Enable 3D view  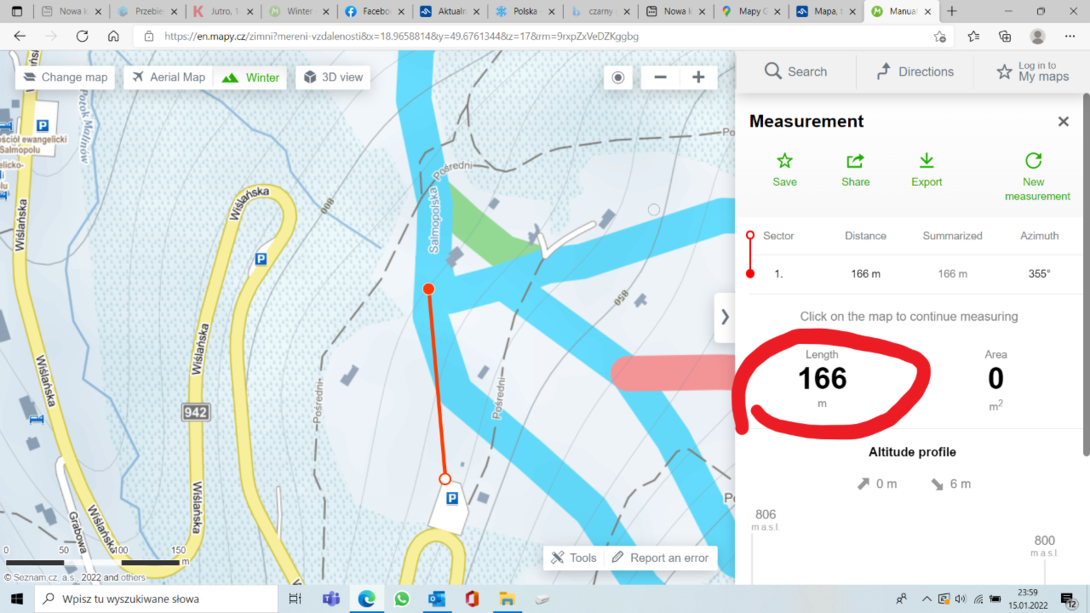(x=333, y=77)
